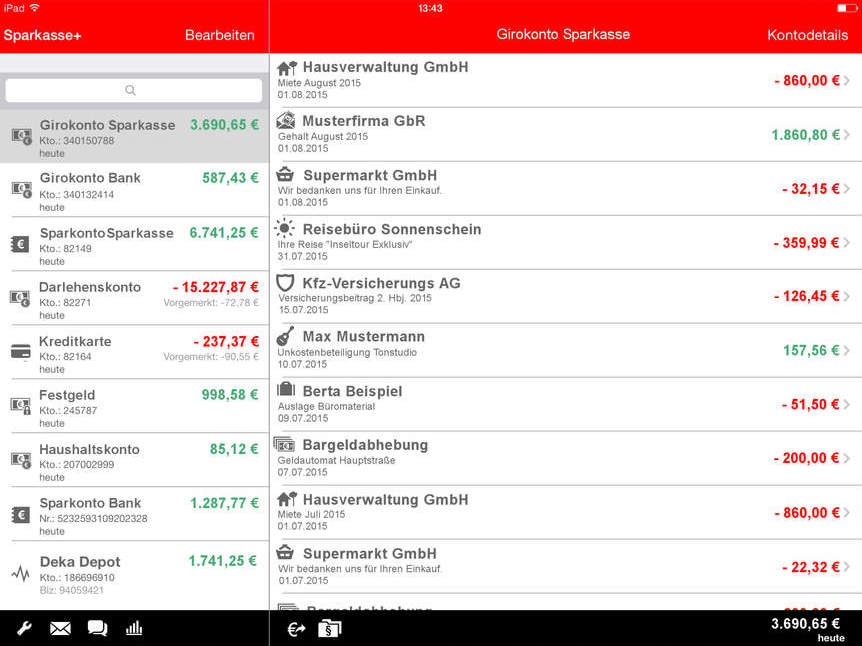
Task: Show the bar chart statistics icon
Action: click(134, 628)
